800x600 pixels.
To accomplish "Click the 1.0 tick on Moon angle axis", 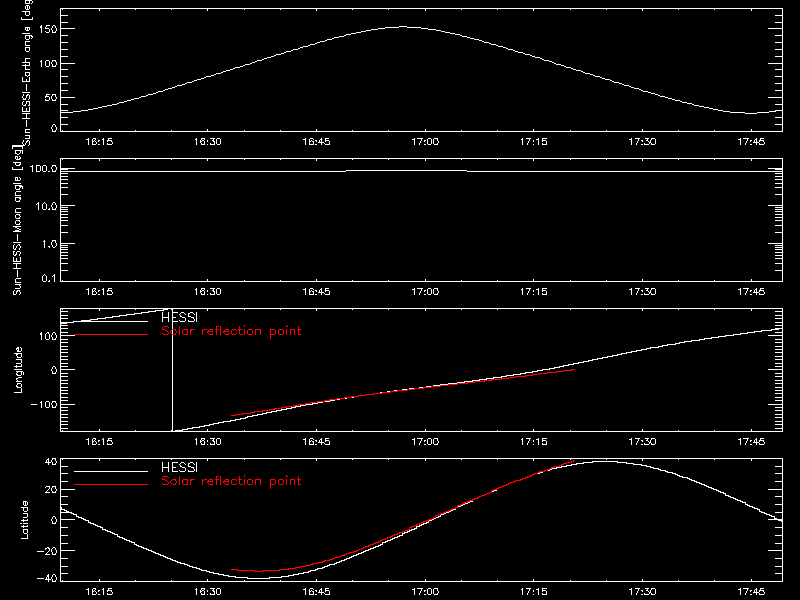I will (48, 244).
